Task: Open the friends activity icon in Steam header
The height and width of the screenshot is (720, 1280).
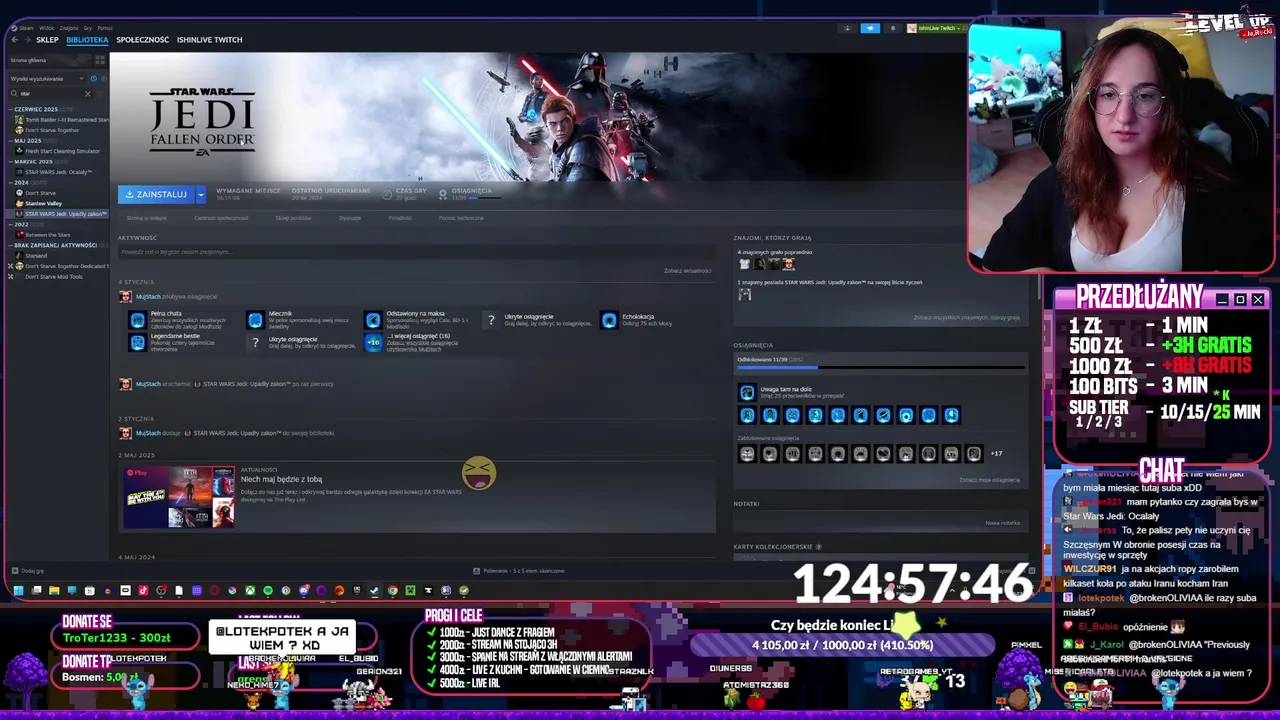Action: (x=847, y=28)
